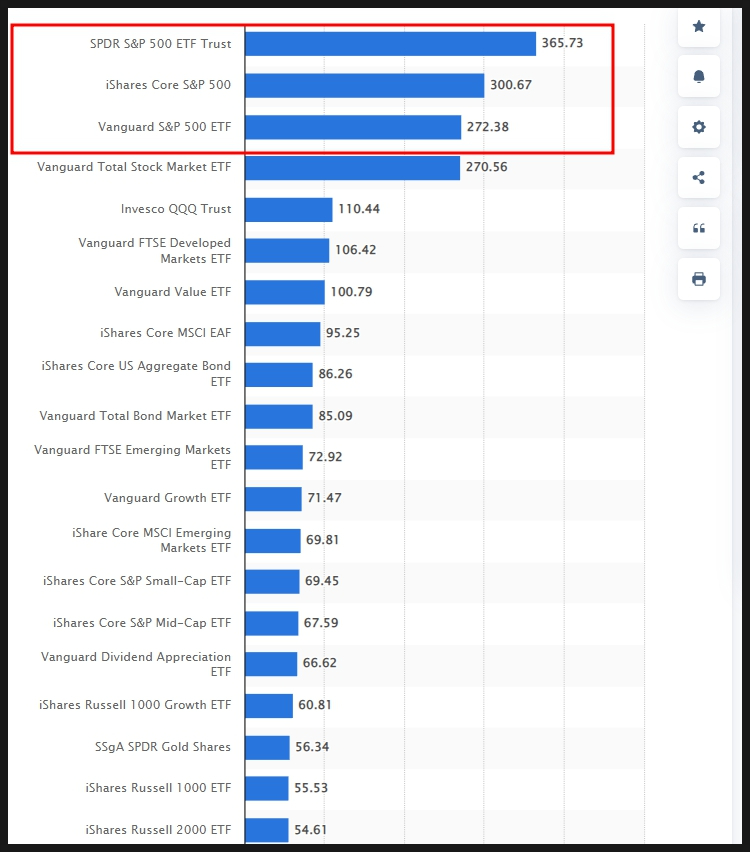Click the label 'iShares Russell 1000 ETF'

pyautogui.click(x=158, y=788)
